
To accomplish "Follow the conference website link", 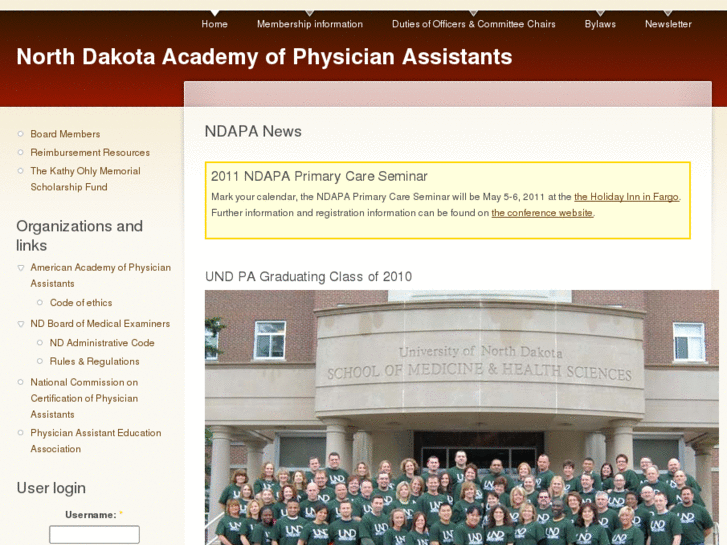I will pos(542,213).
